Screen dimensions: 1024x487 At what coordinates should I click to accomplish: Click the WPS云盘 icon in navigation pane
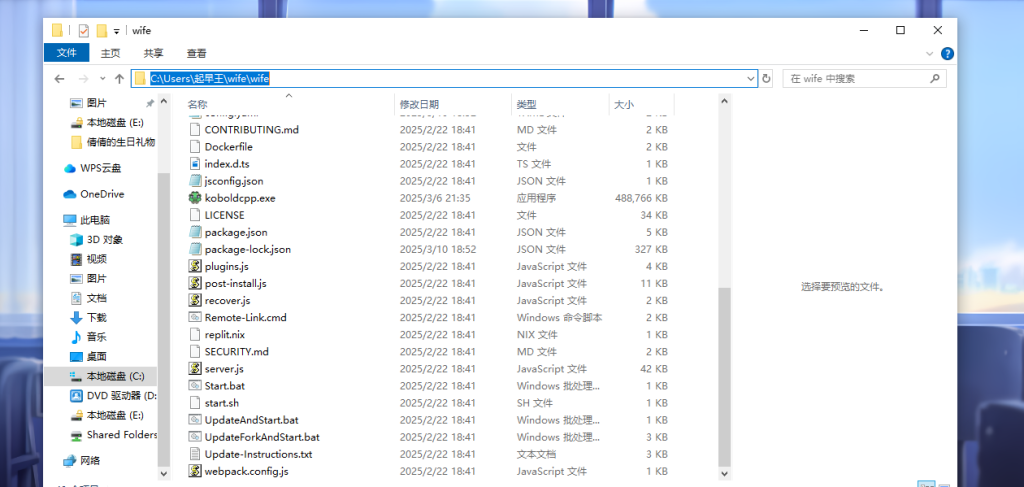click(x=70, y=168)
